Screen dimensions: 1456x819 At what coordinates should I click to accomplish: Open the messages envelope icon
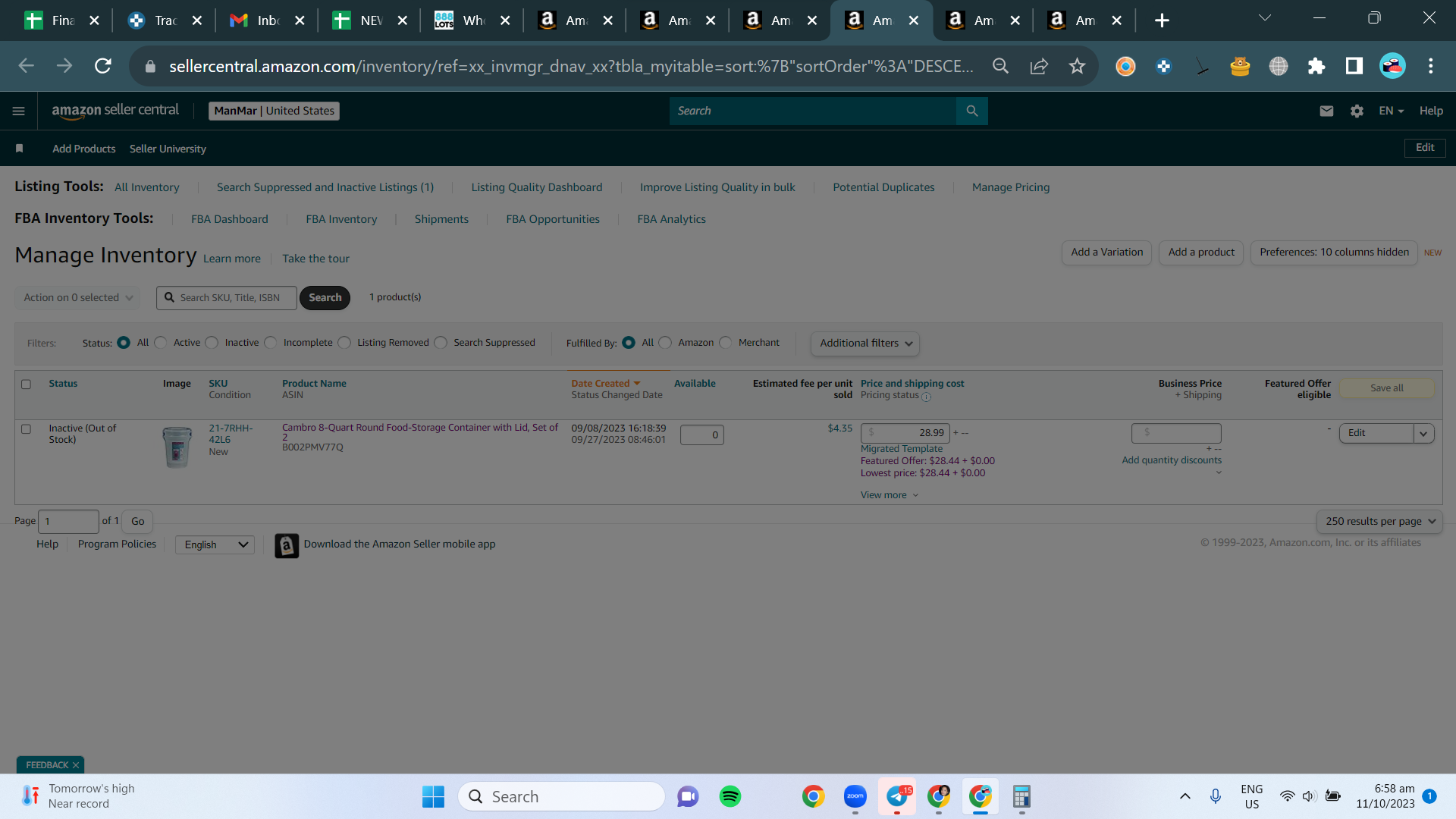(x=1326, y=111)
